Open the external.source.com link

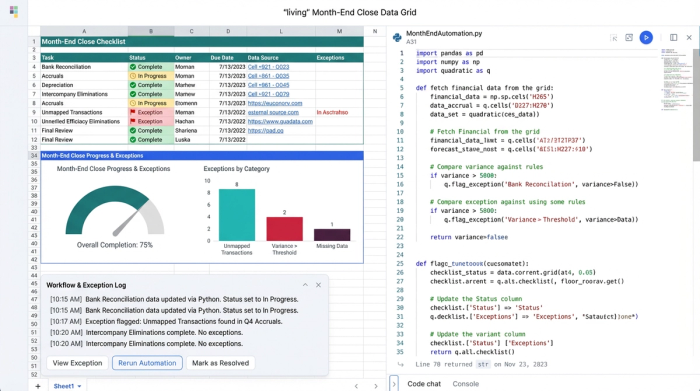pos(273,112)
